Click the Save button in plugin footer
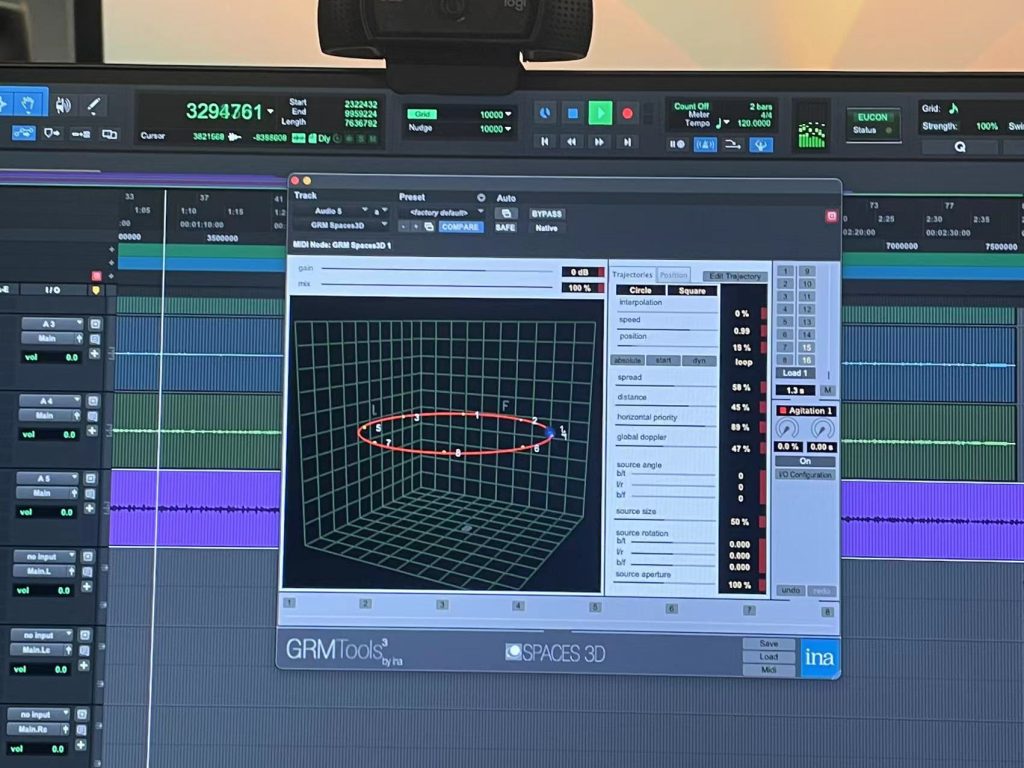 click(x=769, y=643)
